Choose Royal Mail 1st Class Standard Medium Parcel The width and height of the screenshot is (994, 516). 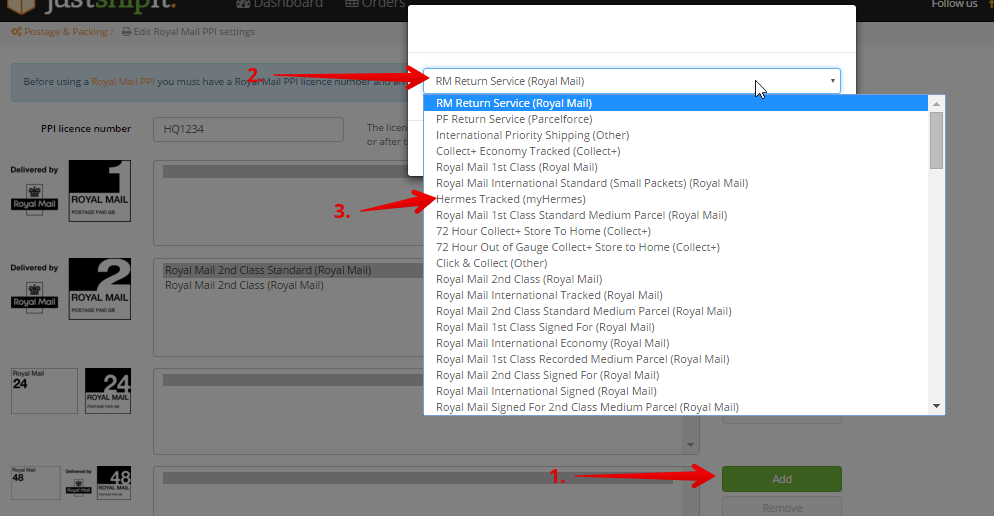click(676, 215)
